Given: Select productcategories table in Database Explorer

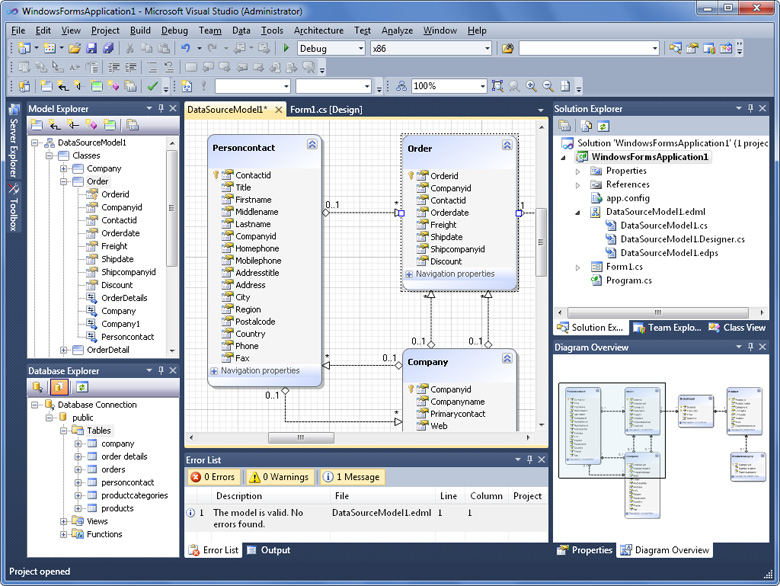Looking at the screenshot, I should coord(134,495).
